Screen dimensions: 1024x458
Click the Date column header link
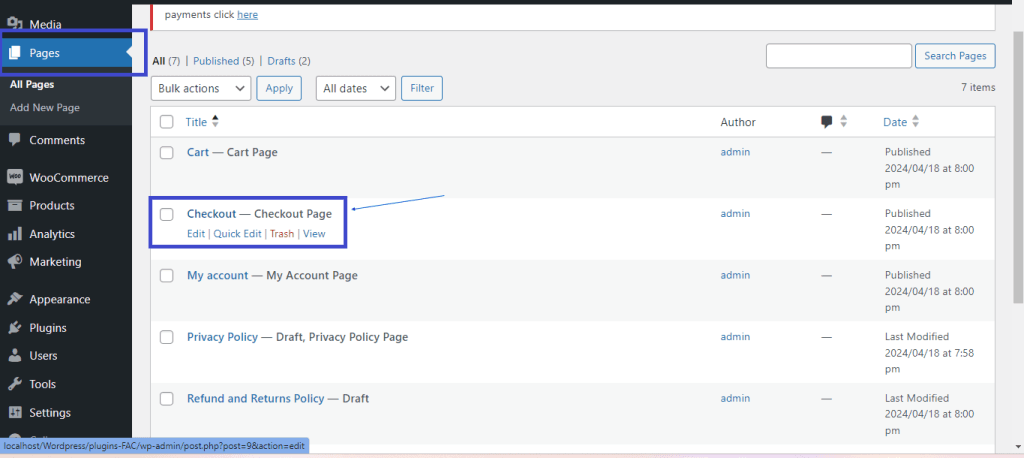[895, 122]
